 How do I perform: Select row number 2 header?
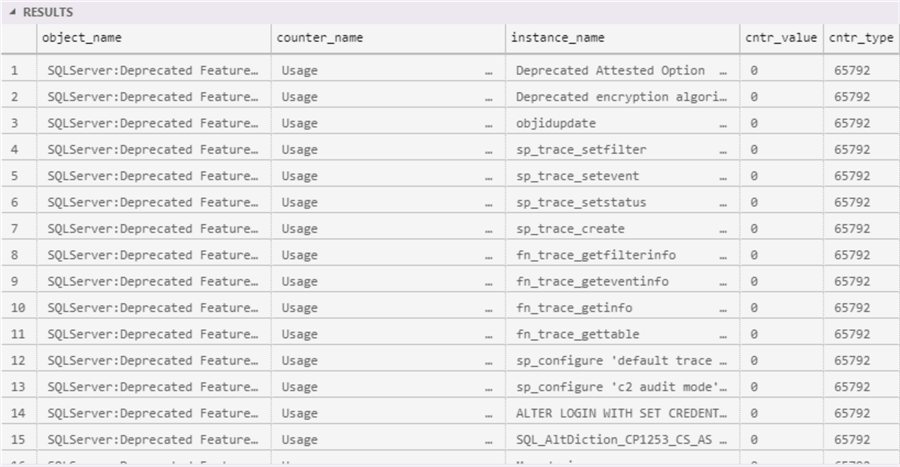point(19,96)
